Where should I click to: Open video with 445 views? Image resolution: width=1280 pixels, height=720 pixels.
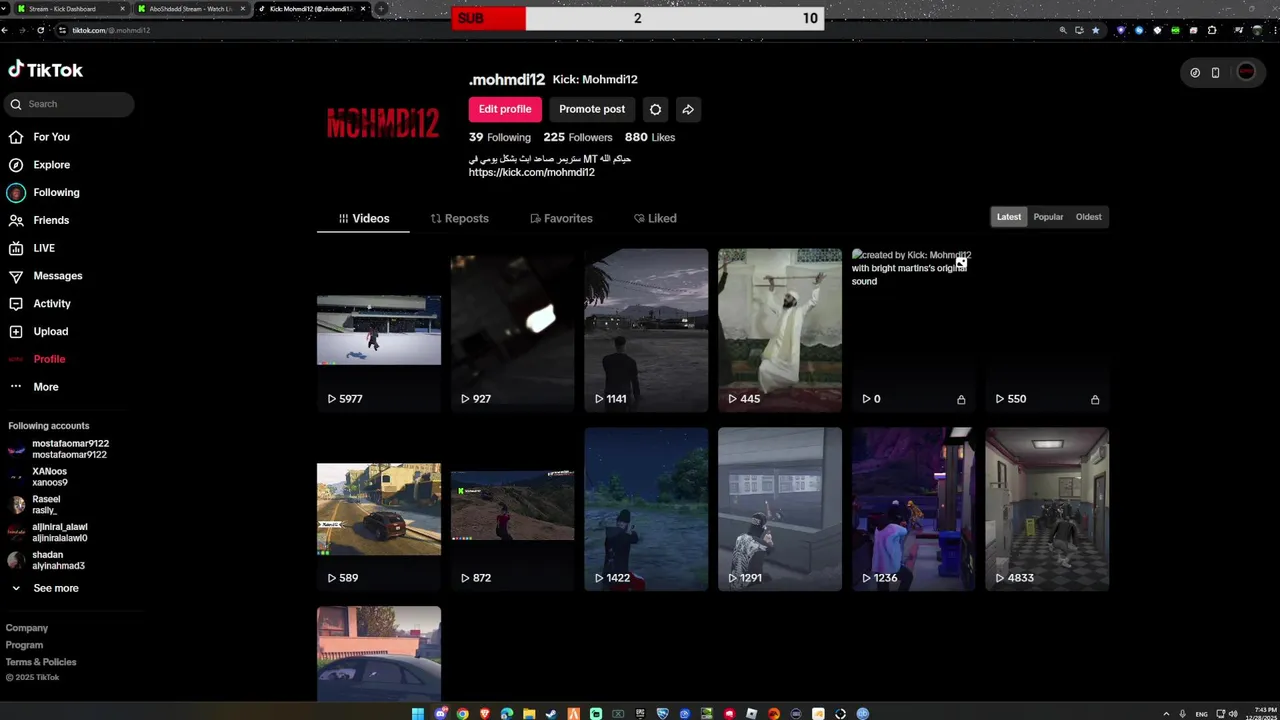(x=780, y=330)
